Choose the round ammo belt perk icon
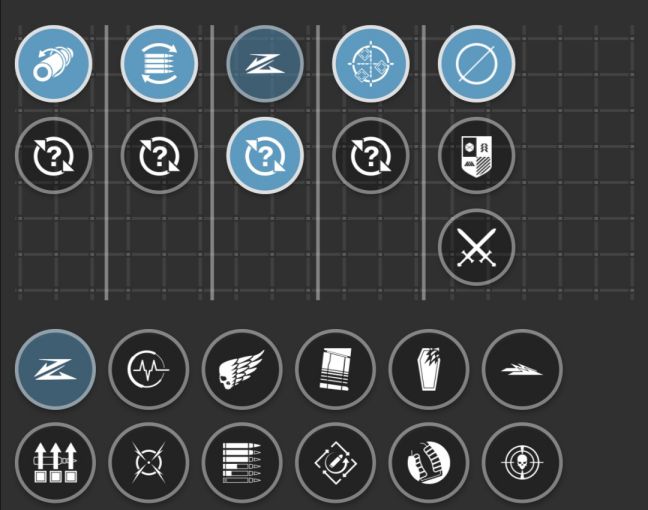 pos(429,462)
